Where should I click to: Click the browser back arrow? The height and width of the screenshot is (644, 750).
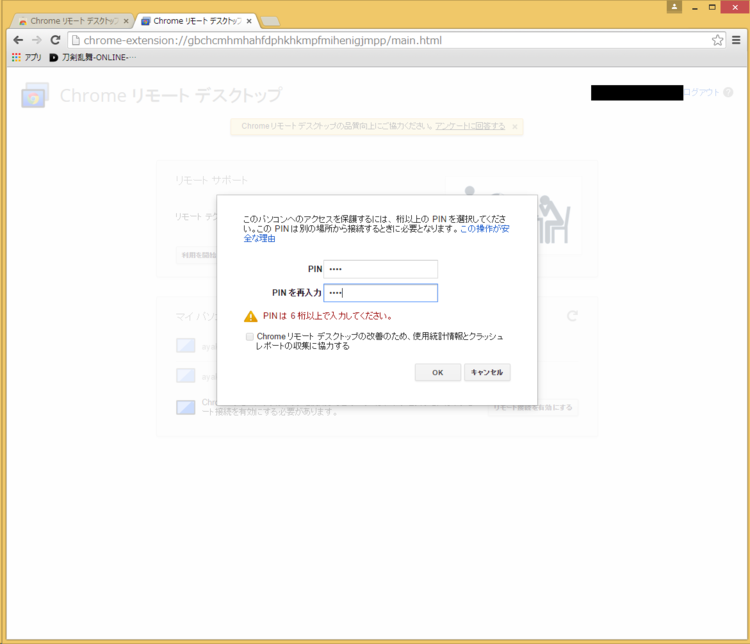click(18, 40)
